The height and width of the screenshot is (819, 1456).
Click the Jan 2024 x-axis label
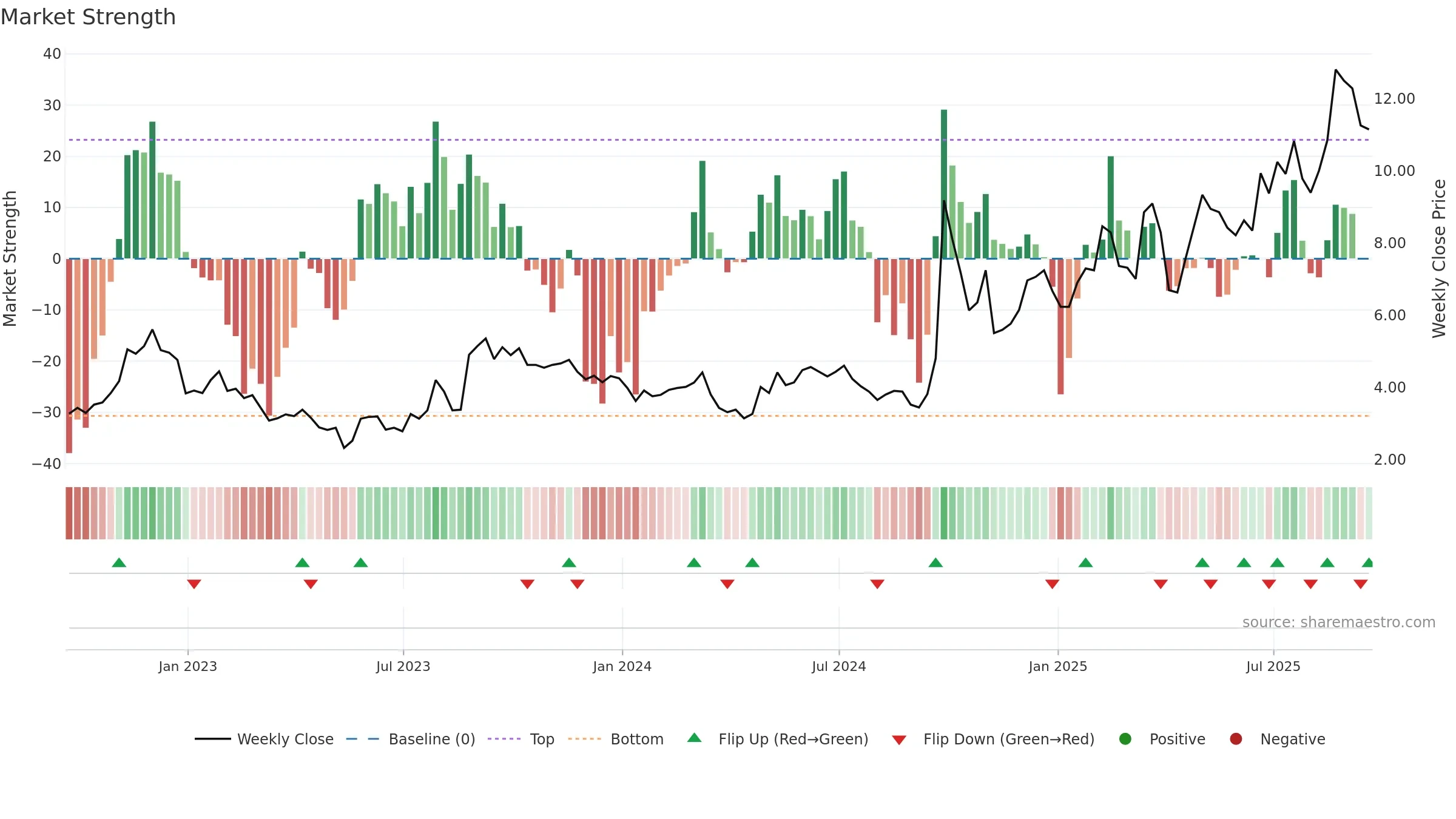622,666
